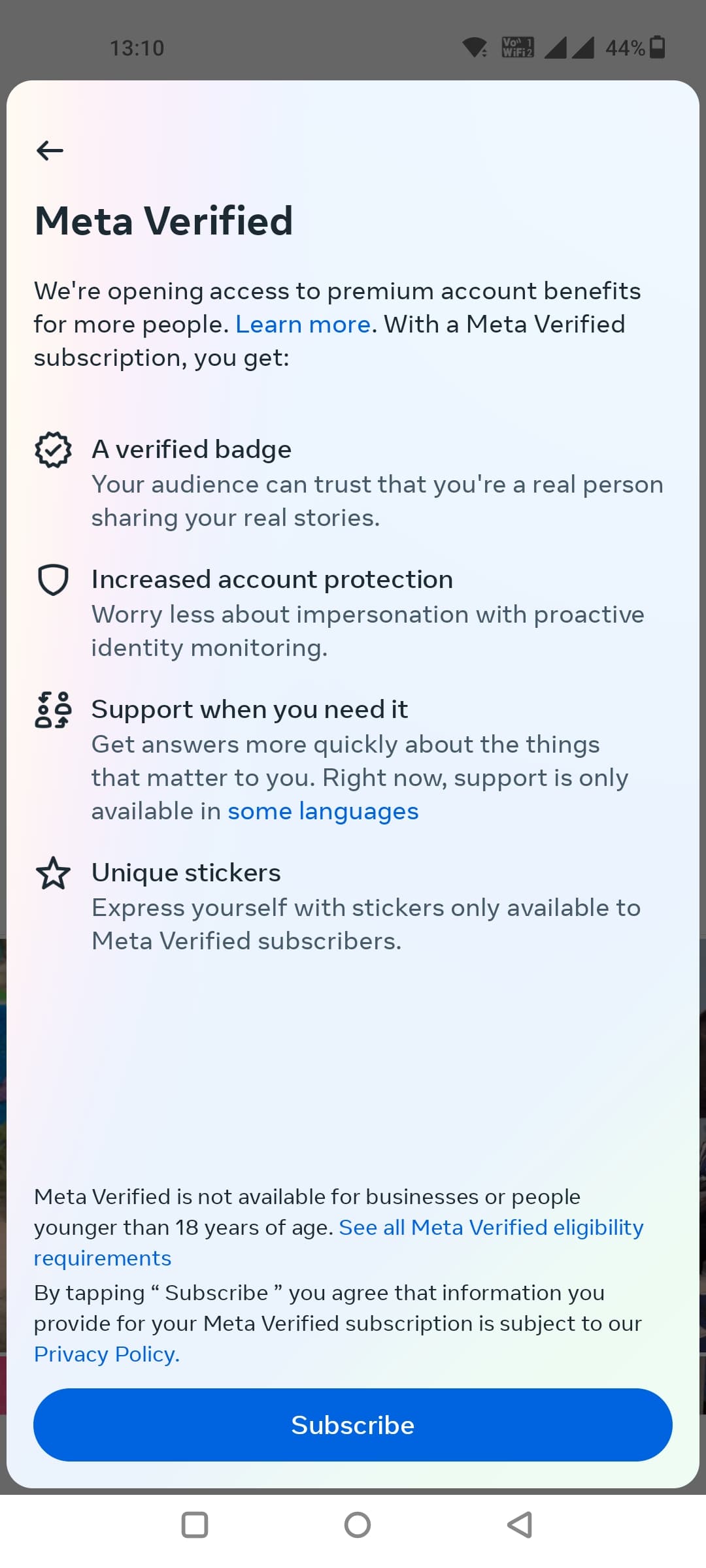
Task: Tap the Support when you need it title
Action: (250, 710)
